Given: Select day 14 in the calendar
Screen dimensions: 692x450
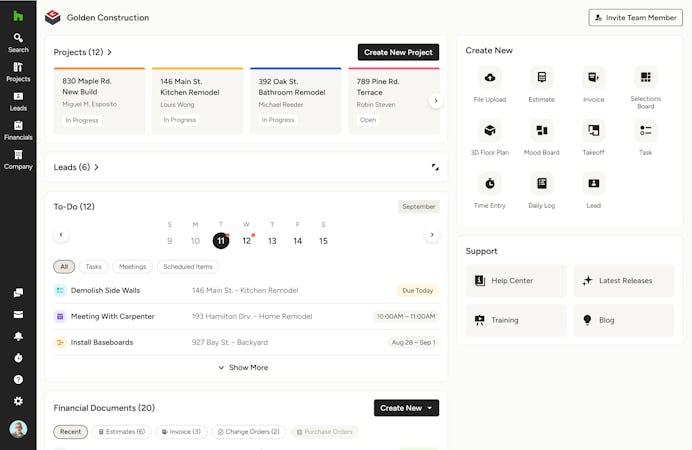Looking at the screenshot, I should click(298, 241).
